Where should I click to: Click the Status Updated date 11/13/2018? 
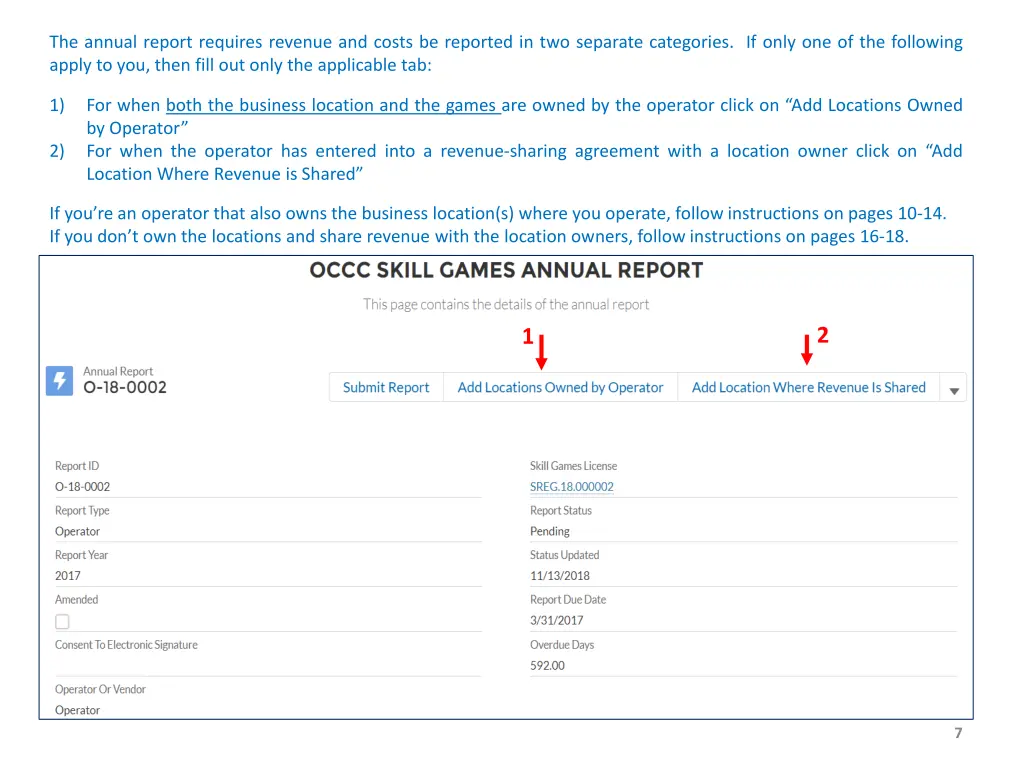click(560, 575)
